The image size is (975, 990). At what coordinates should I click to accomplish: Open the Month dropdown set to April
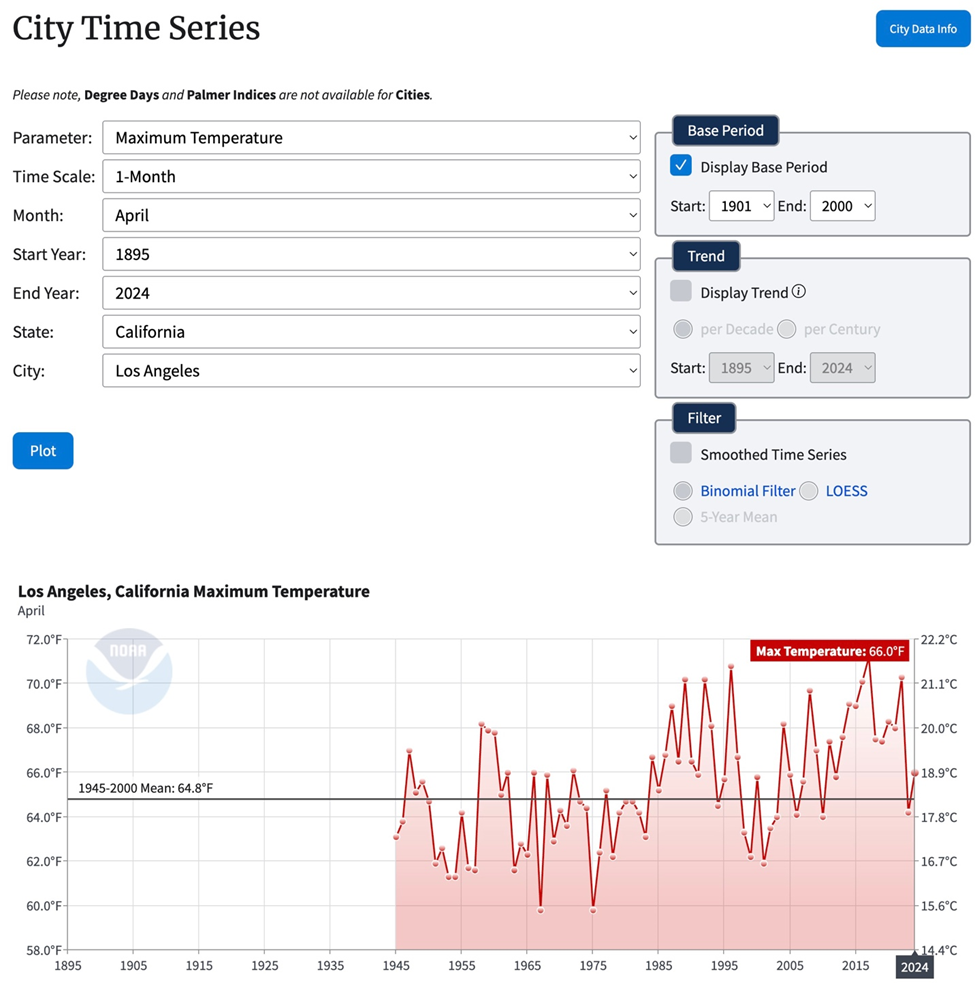point(371,215)
